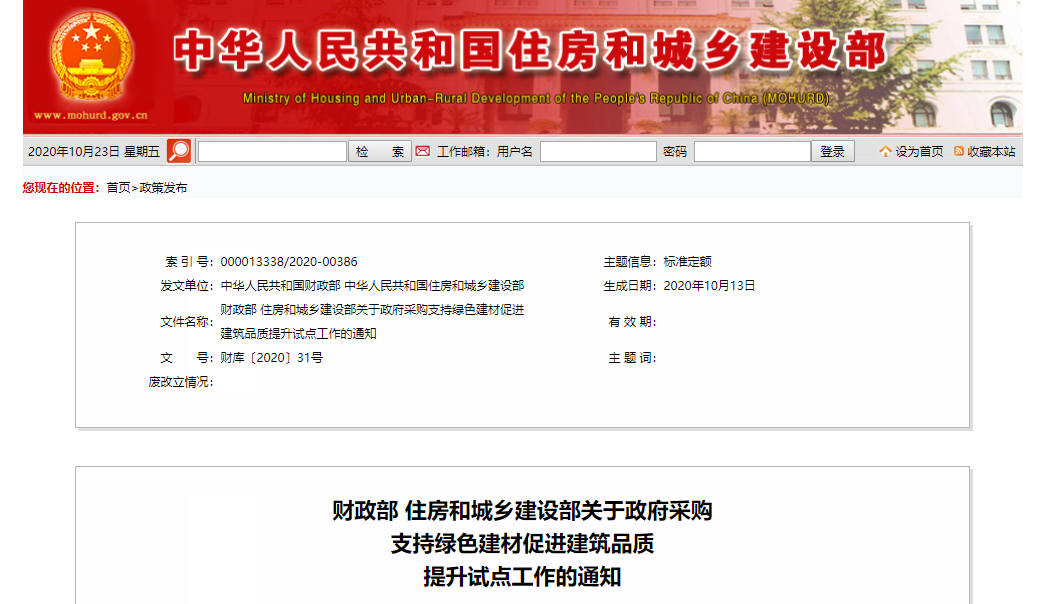The height and width of the screenshot is (604, 1040).
Task: Click the red envelope work mailbox icon
Action: pyautogui.click(x=422, y=151)
